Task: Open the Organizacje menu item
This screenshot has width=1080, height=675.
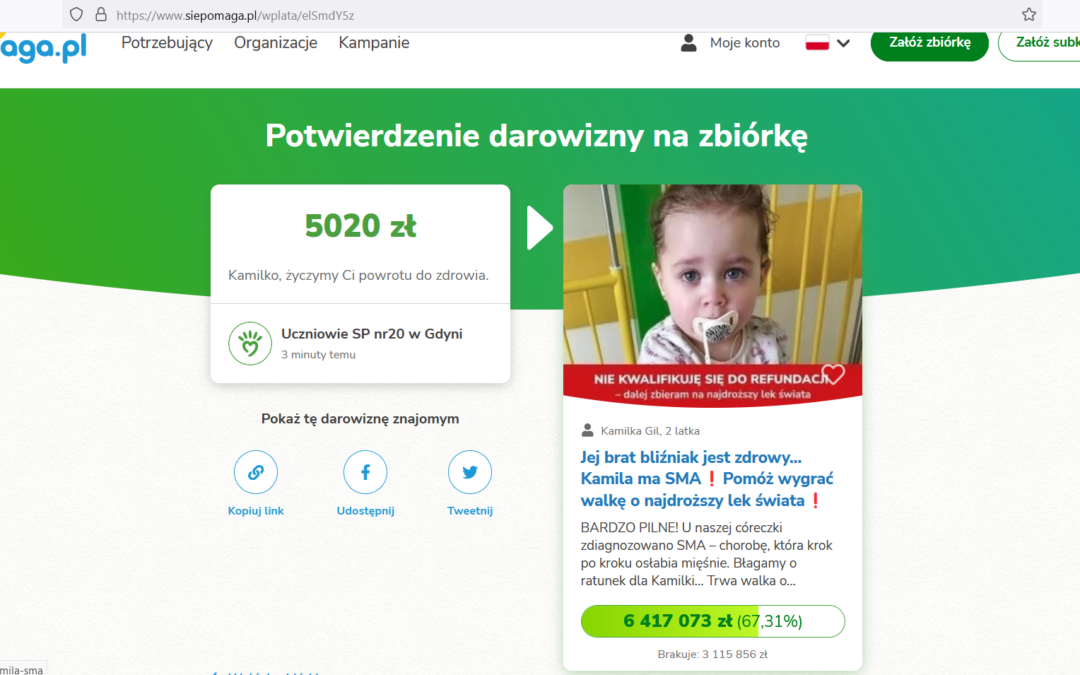Action: (276, 43)
